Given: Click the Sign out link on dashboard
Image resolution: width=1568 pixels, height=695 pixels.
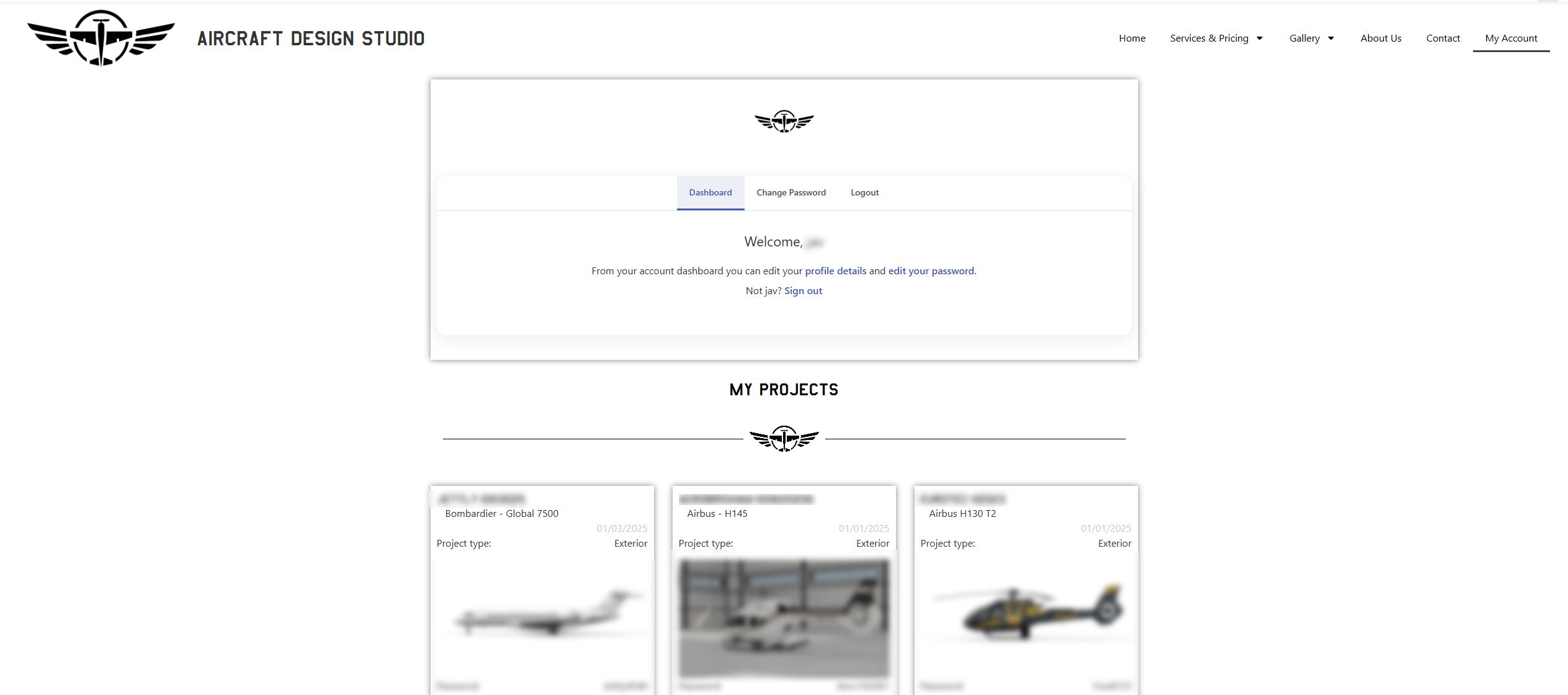Looking at the screenshot, I should [x=803, y=290].
